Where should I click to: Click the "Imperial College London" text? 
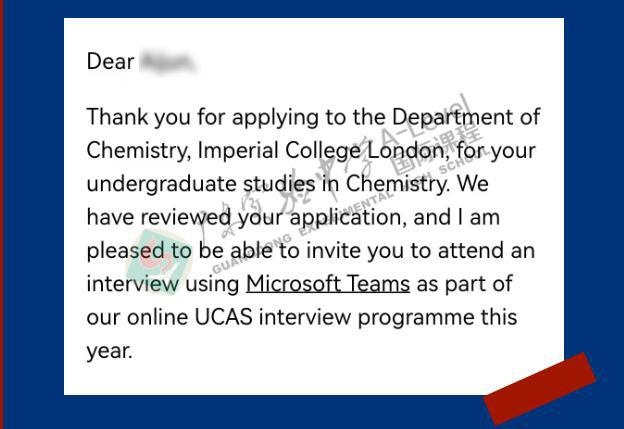(321, 150)
